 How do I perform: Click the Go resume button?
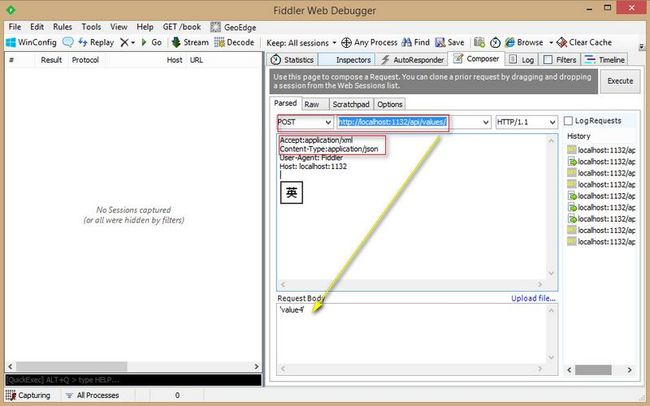pyautogui.click(x=152, y=42)
